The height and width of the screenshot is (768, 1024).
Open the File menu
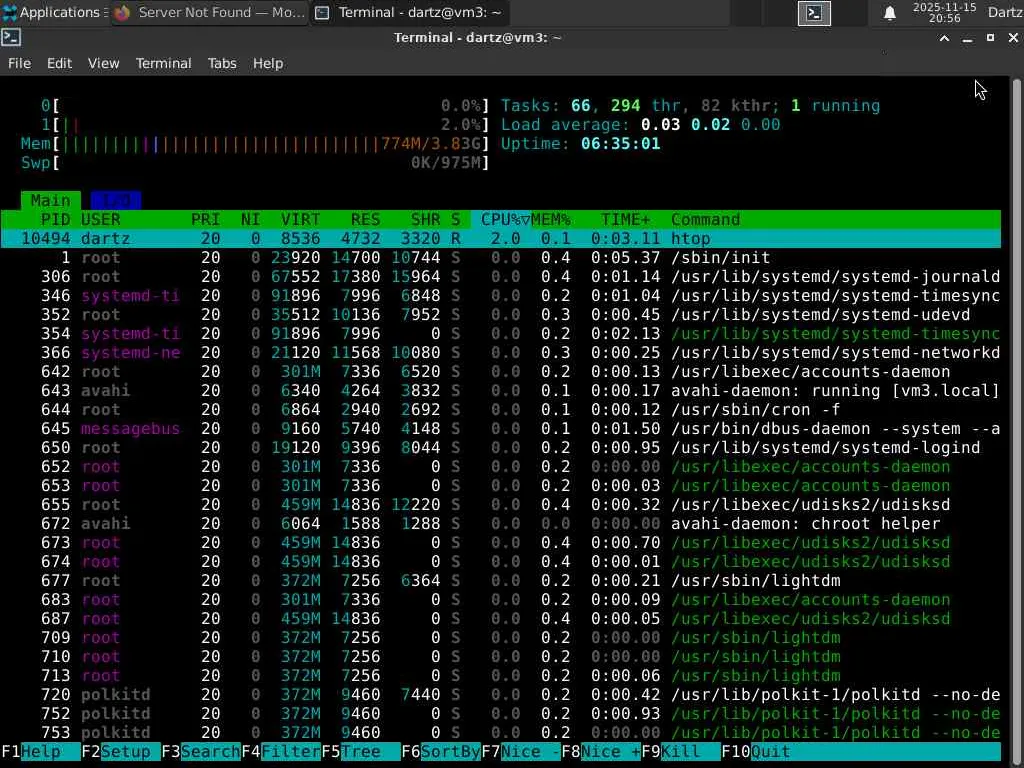[19, 63]
